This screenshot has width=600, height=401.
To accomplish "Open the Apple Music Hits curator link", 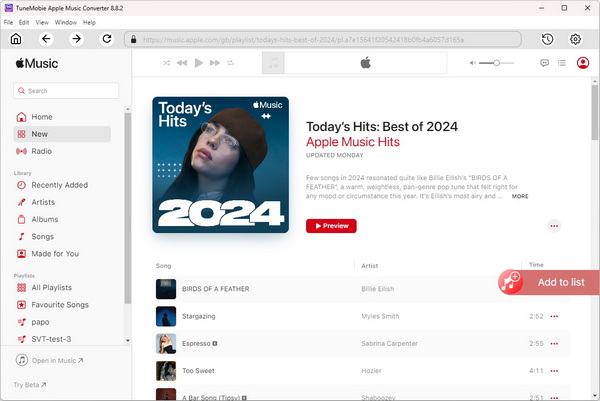I will tap(353, 142).
